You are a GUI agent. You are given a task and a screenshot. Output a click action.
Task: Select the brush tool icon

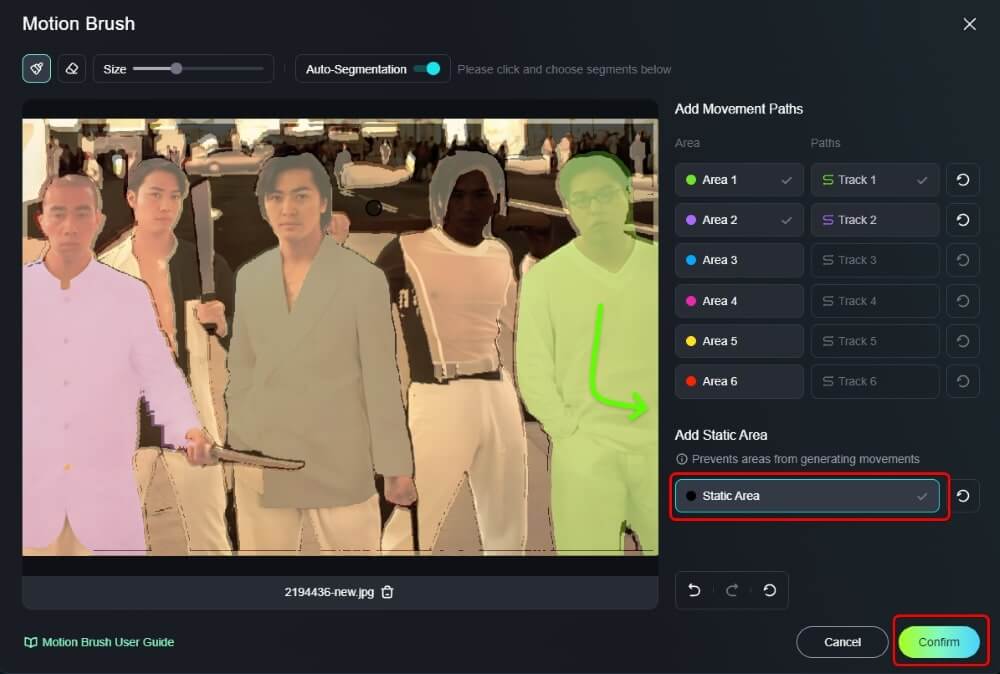[x=37, y=69]
